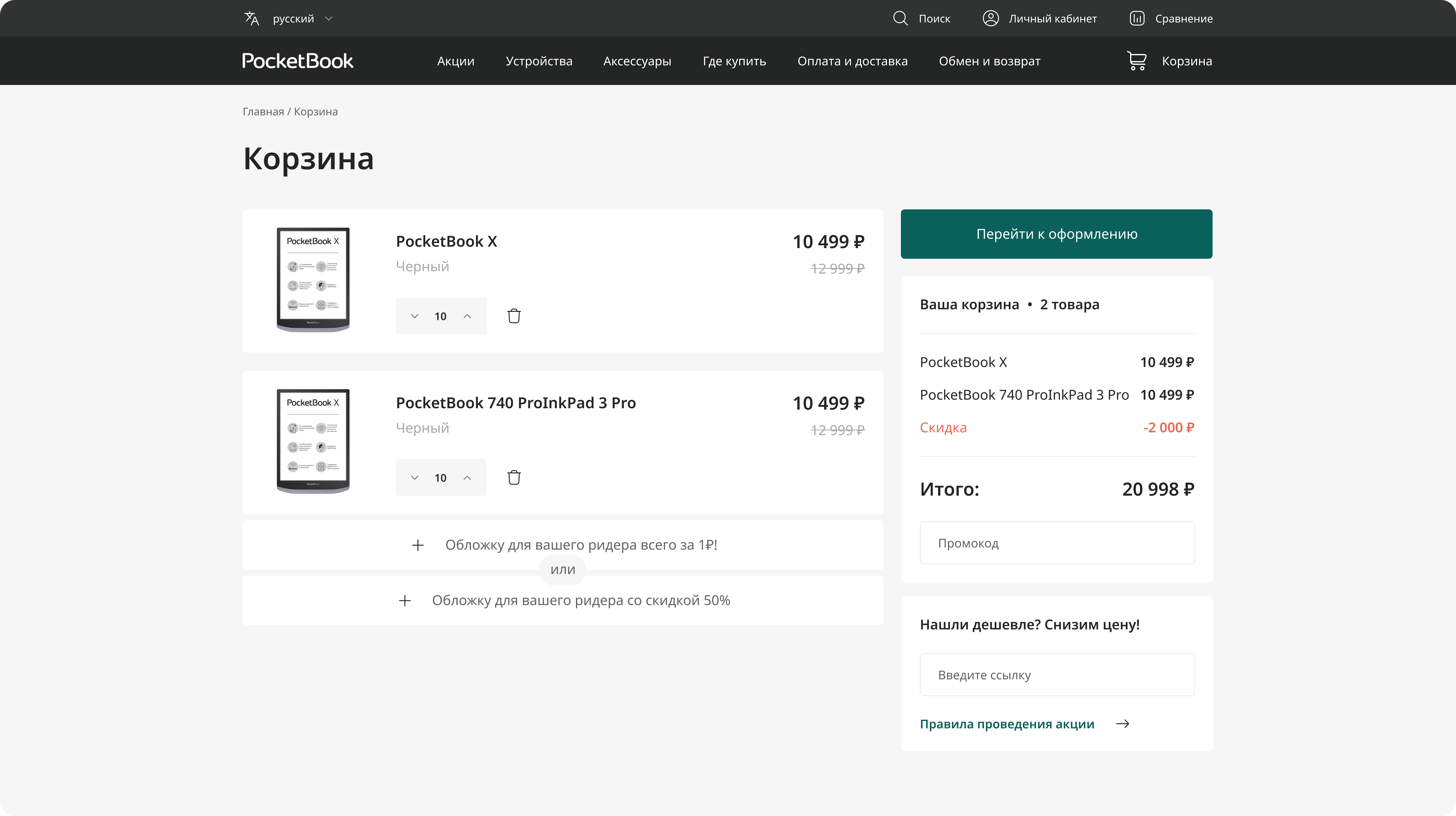The height and width of the screenshot is (816, 1456).
Task: Click the Нашли дешевле? Снизим цену! heading
Action: coord(1030,624)
